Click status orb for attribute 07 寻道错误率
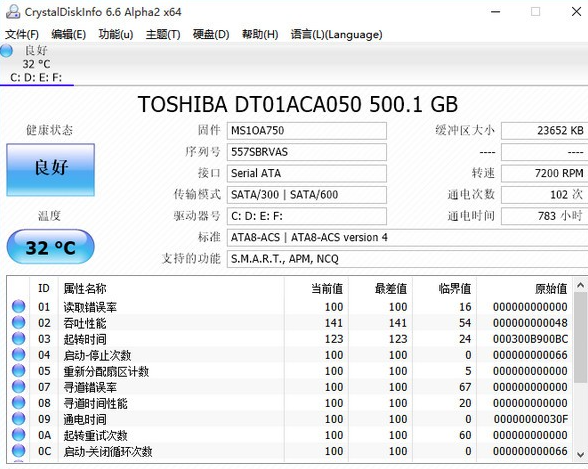The image size is (588, 469). tap(18, 387)
